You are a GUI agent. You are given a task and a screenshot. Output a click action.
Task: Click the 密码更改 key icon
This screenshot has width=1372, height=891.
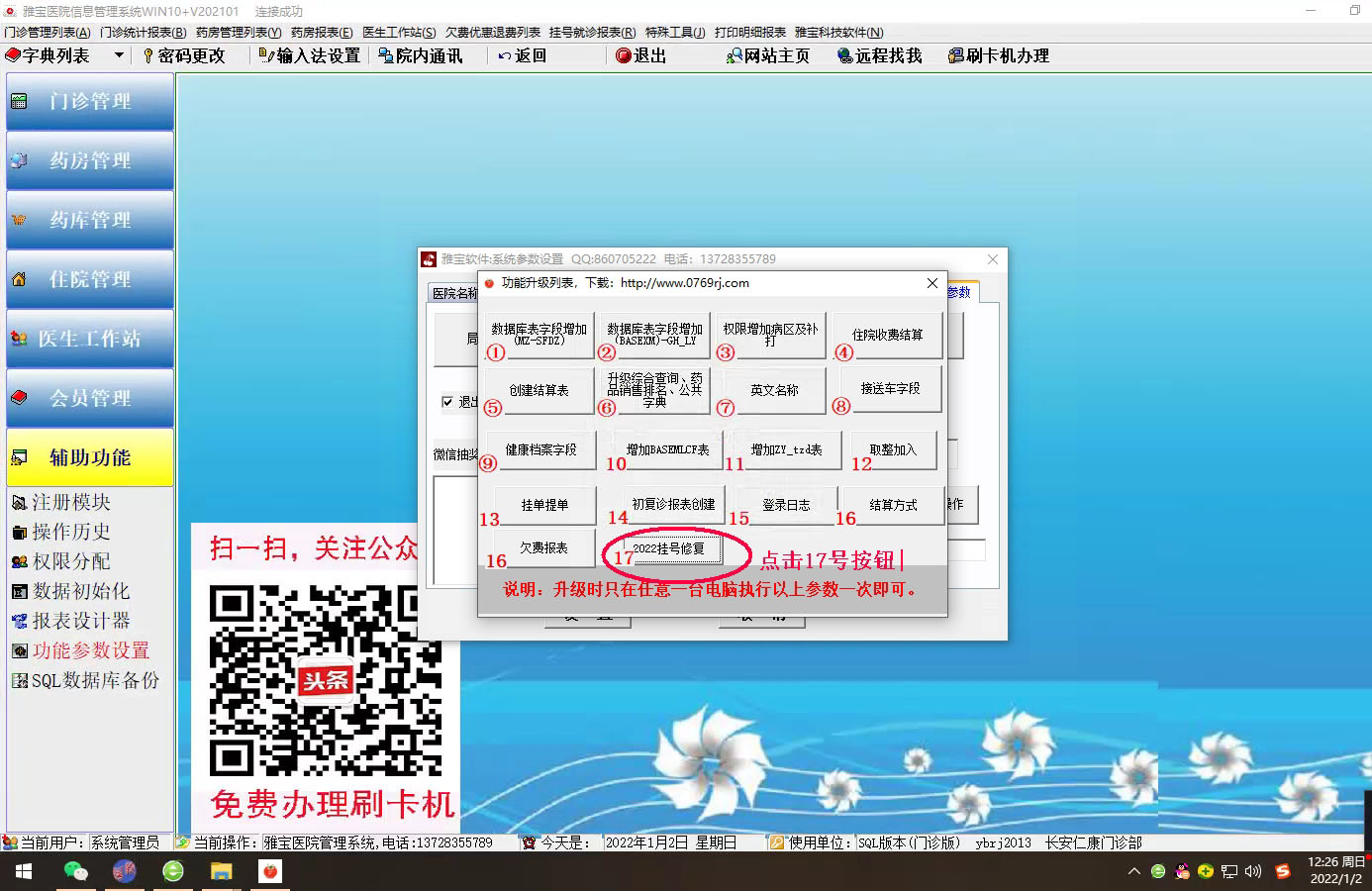148,56
